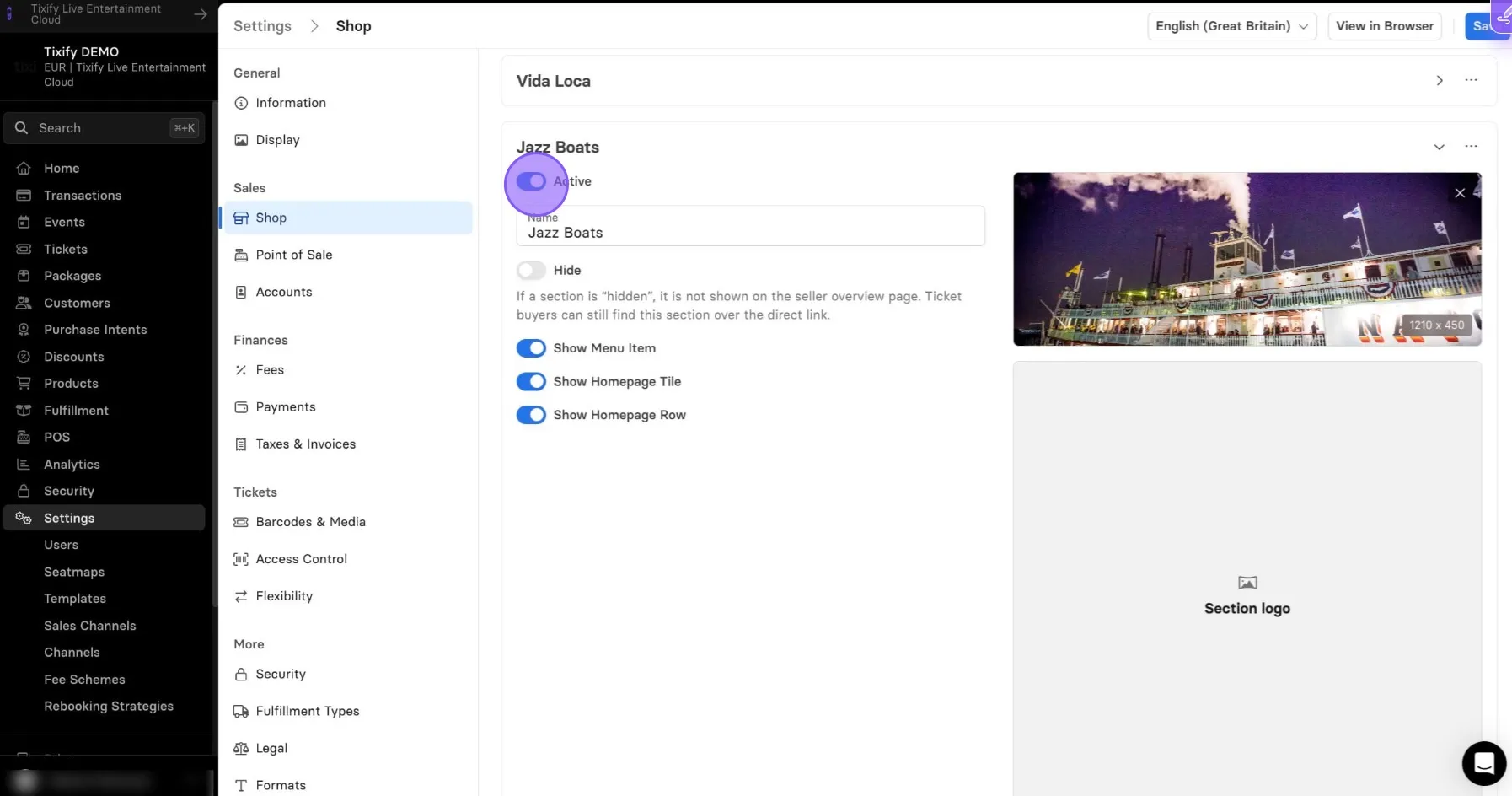Open the English (Great Britain) language dropdown
The width and height of the screenshot is (1512, 796).
pyautogui.click(x=1231, y=26)
